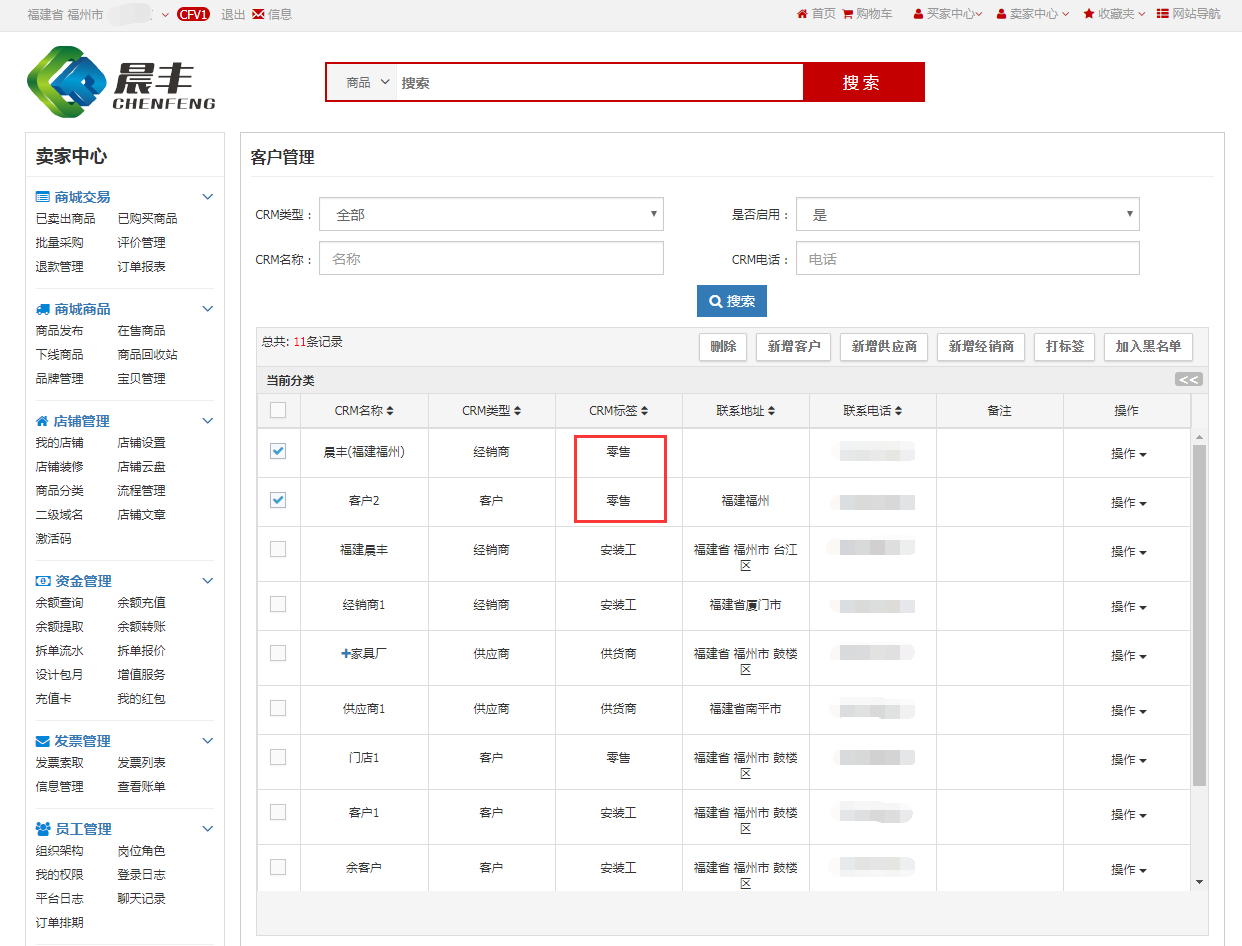Open 操作 dropdown for 客户2 row
This screenshot has width=1242, height=946.
[1128, 502]
